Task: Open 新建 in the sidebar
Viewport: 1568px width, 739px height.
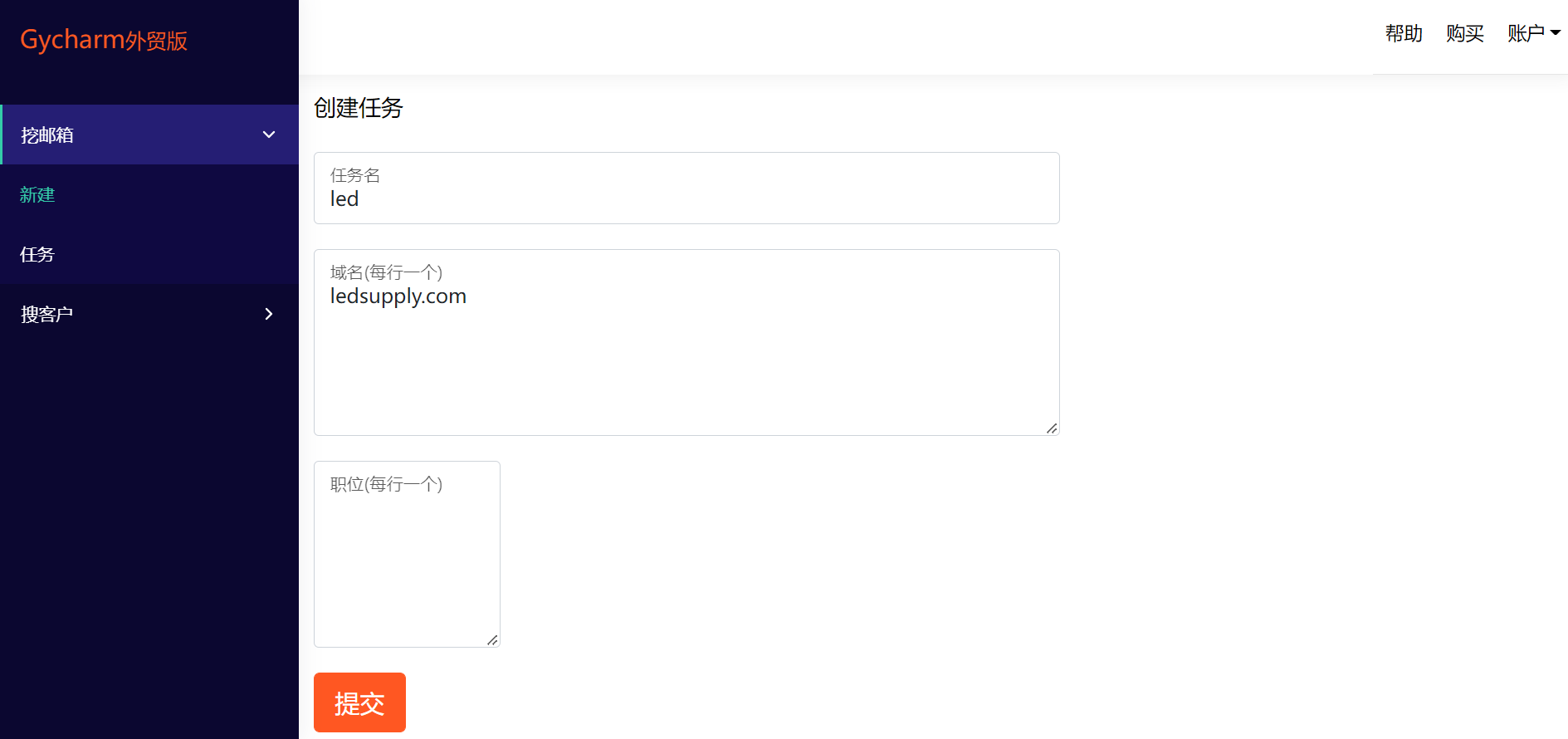Action: click(x=37, y=194)
